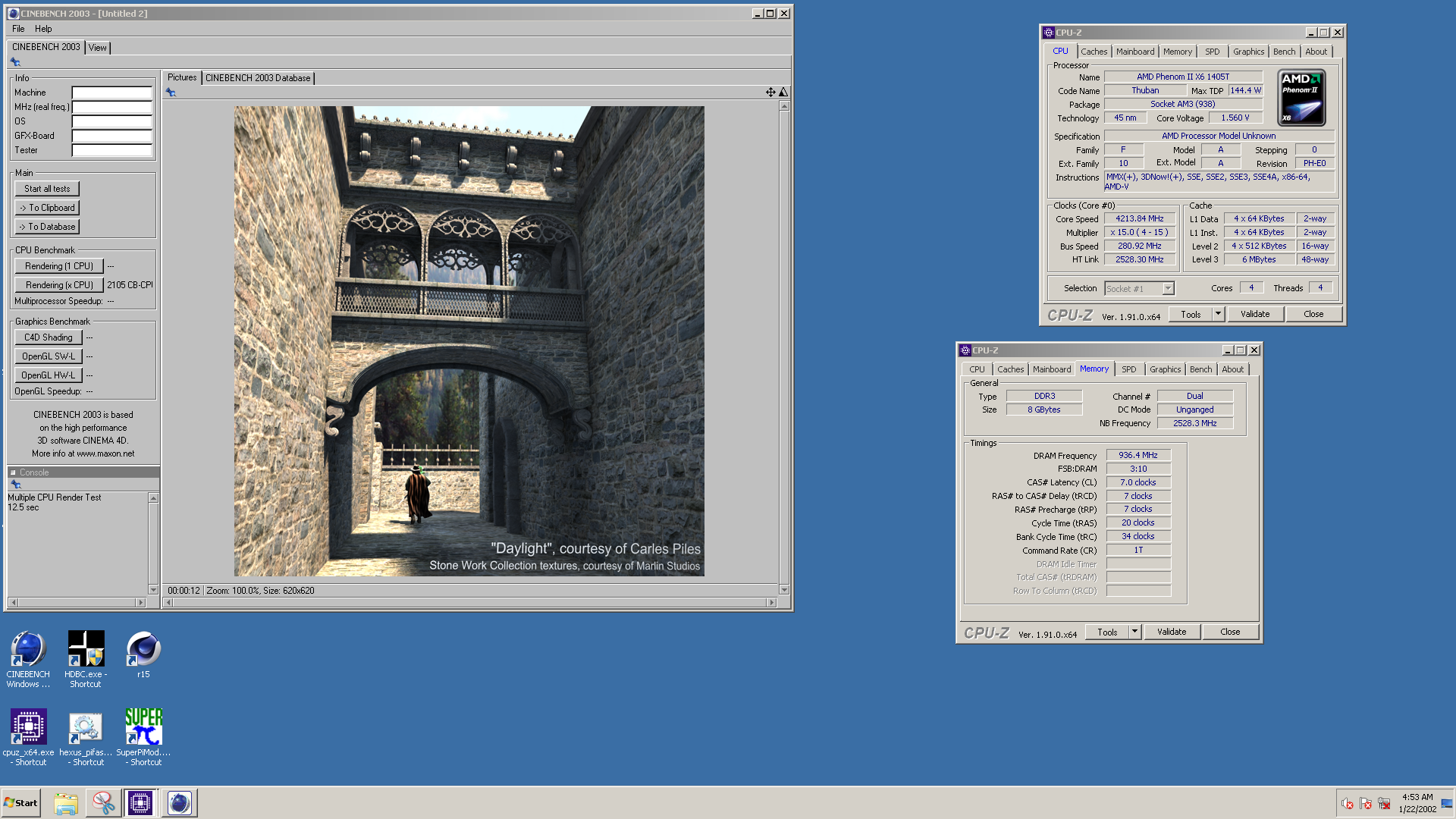This screenshot has width=1456, height=819.
Task: Click the CPU-Z taskbar icon
Action: [140, 803]
